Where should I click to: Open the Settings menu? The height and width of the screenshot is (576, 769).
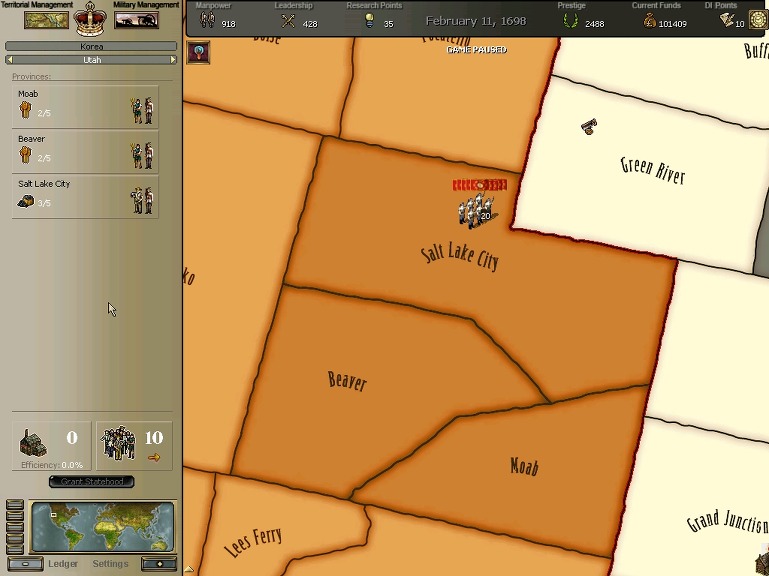click(110, 564)
